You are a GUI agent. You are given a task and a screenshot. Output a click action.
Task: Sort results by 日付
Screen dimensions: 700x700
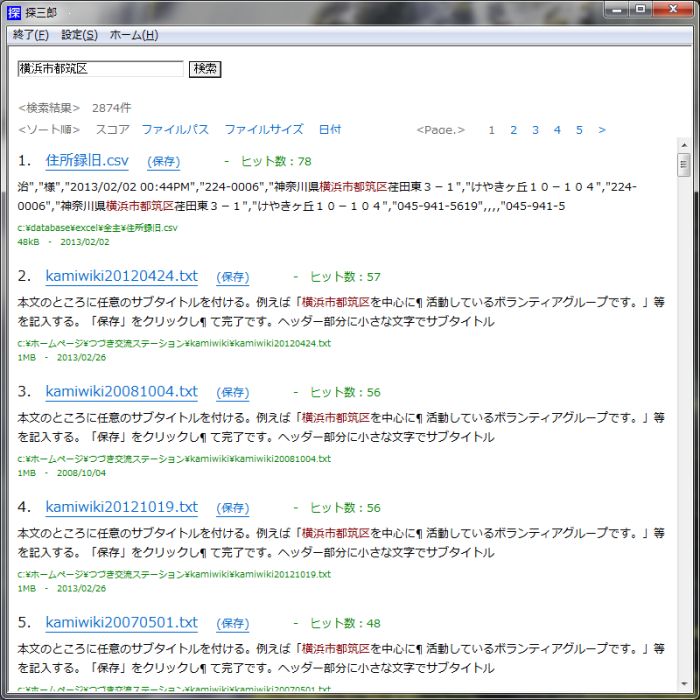coord(330,130)
